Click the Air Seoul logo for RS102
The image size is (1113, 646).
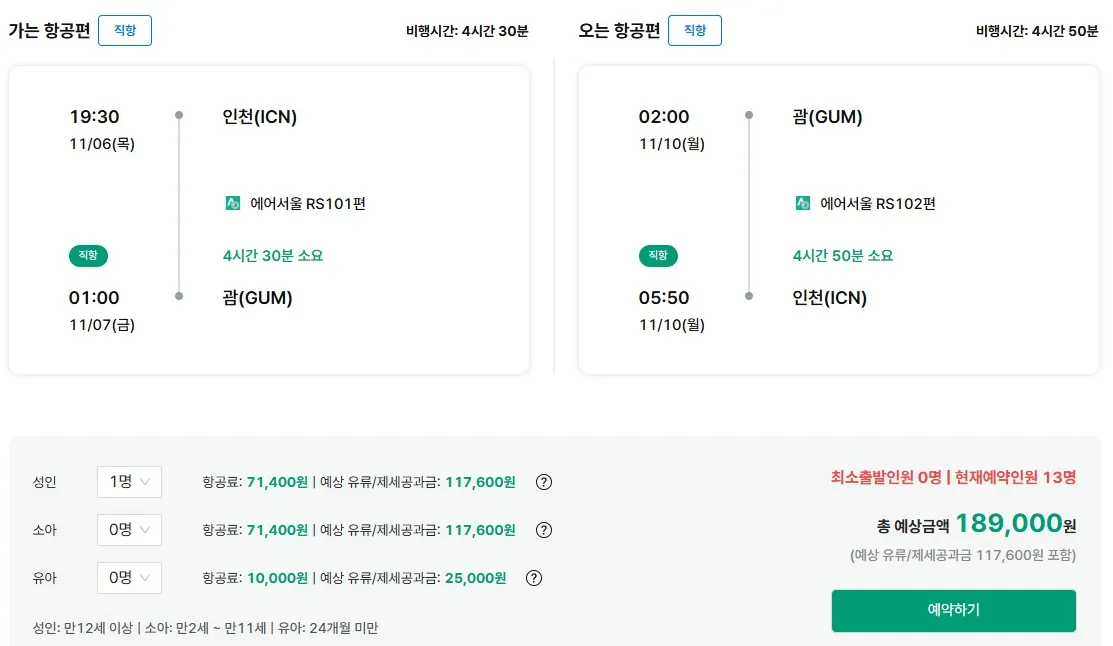803,204
